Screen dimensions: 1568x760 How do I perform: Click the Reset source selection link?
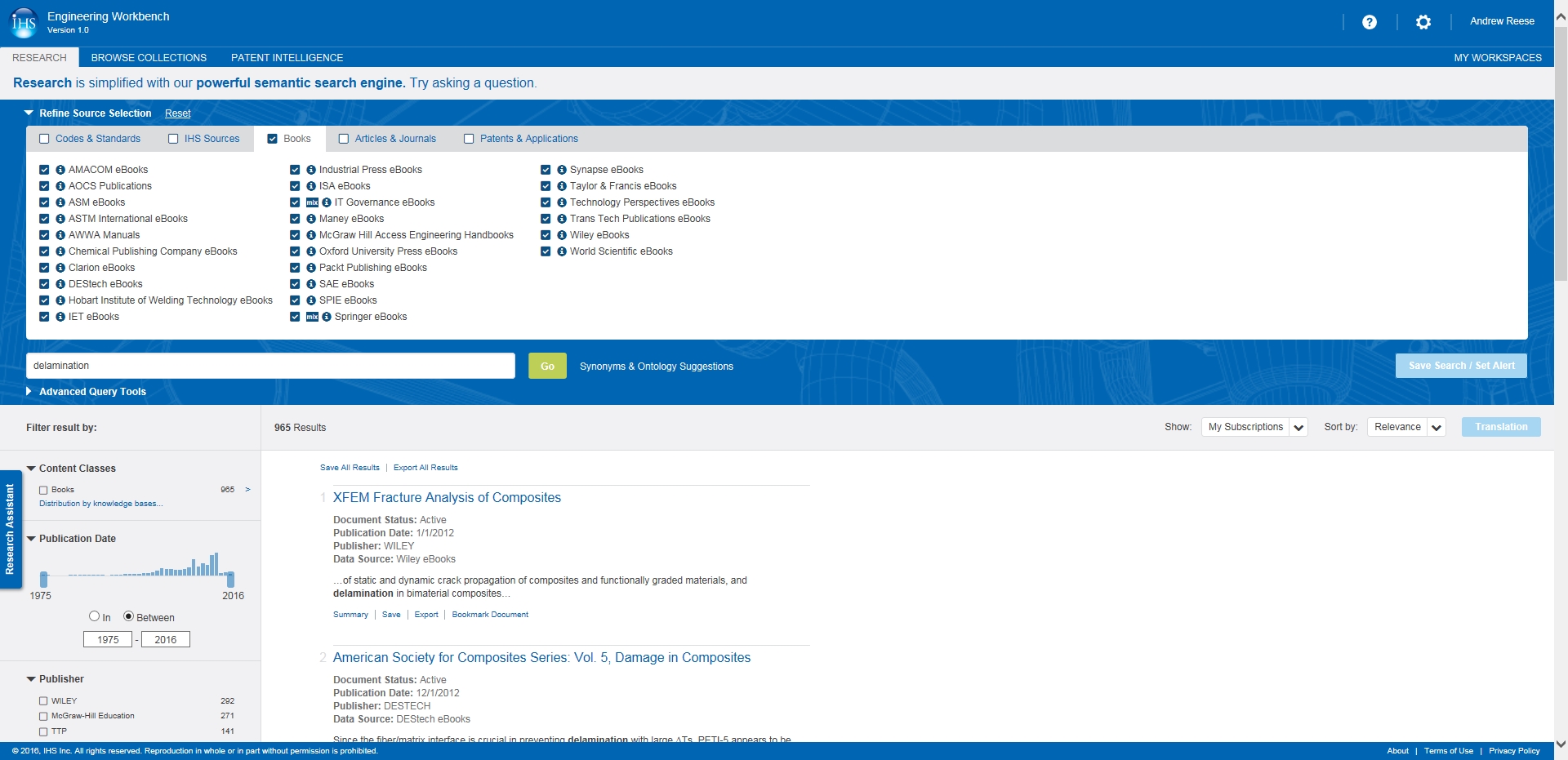pyautogui.click(x=177, y=113)
